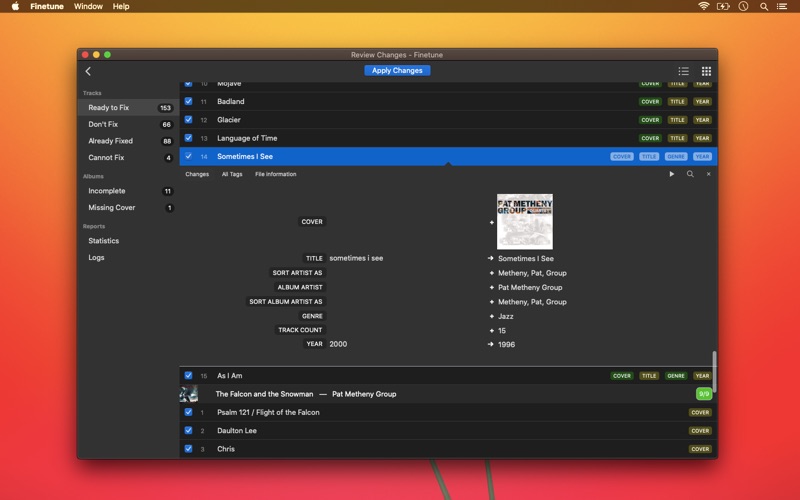Screen dimensions: 800x500
Task: Click the TRACK COUNT label
Action: (300, 330)
